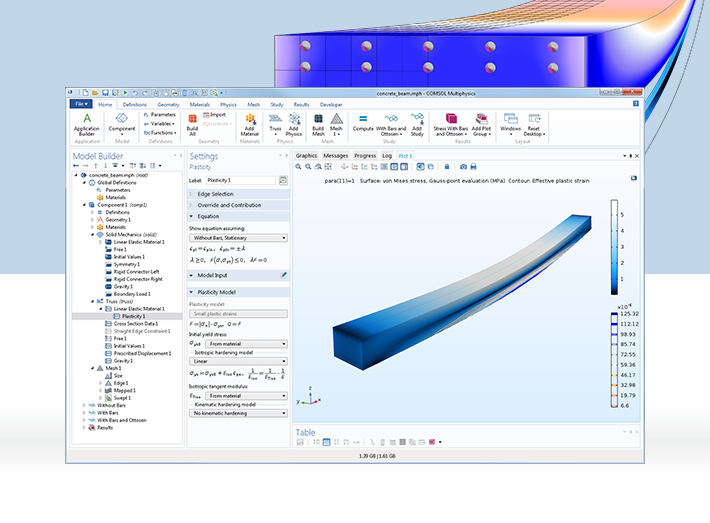
Task: Toggle the second highlighted view button in Graphics toolbar
Action: [404, 167]
